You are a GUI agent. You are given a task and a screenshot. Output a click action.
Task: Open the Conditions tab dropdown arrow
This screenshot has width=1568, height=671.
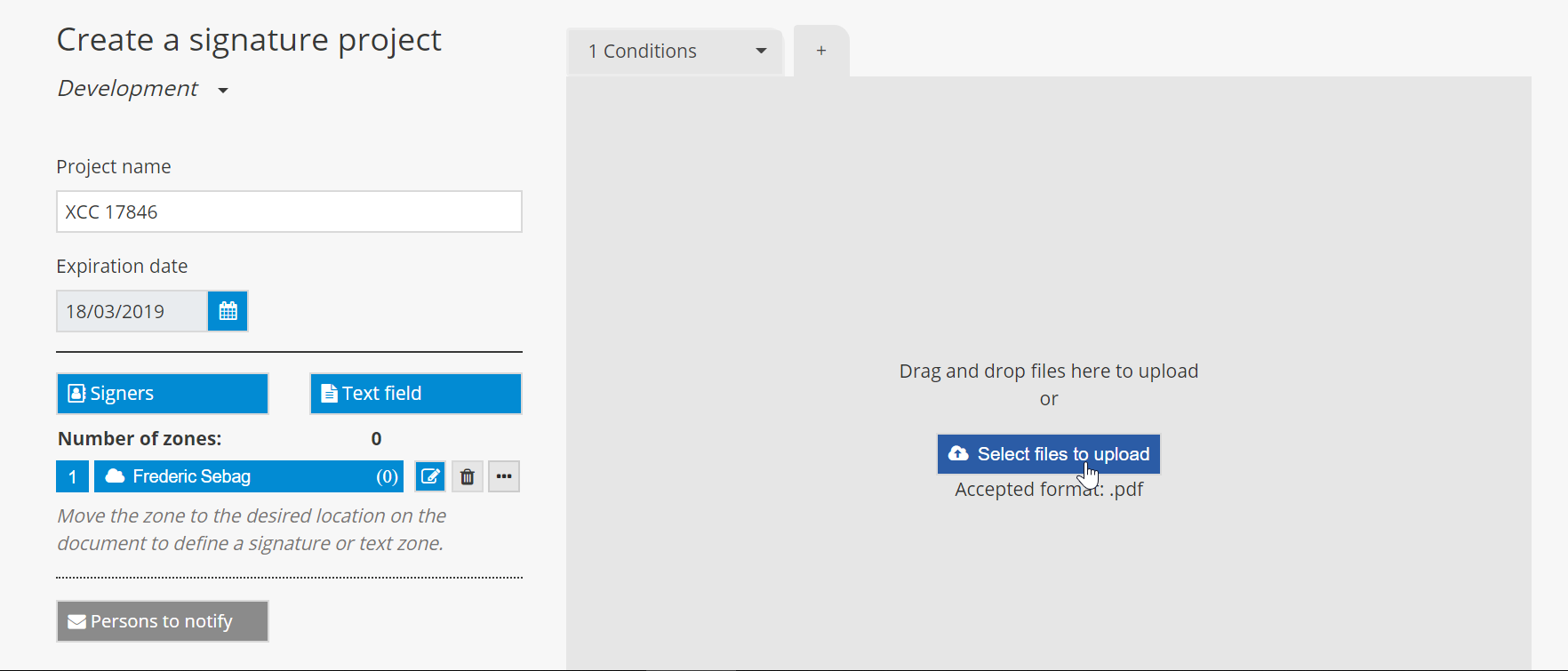[761, 51]
